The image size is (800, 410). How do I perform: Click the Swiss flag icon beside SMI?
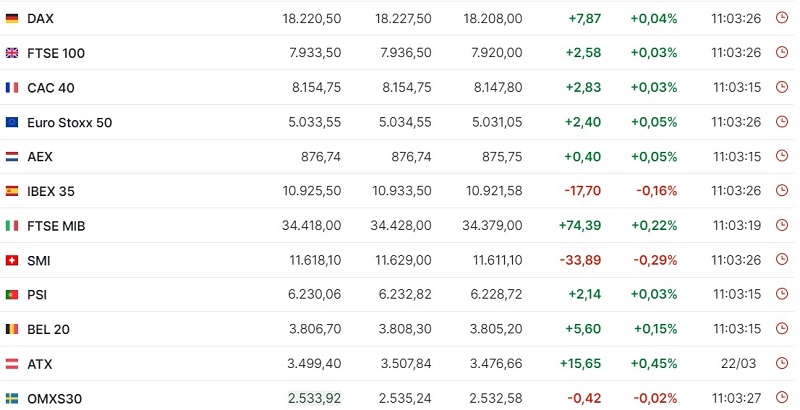12,261
